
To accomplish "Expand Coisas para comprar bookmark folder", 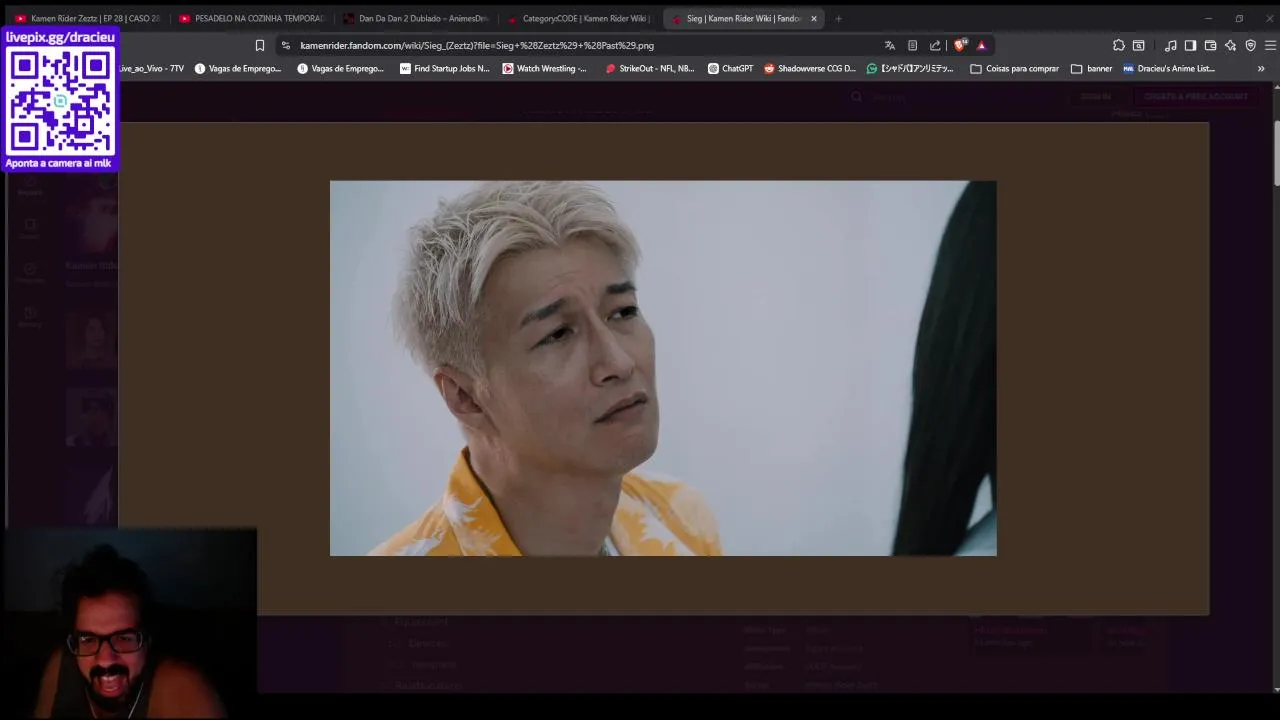I will (1014, 69).
